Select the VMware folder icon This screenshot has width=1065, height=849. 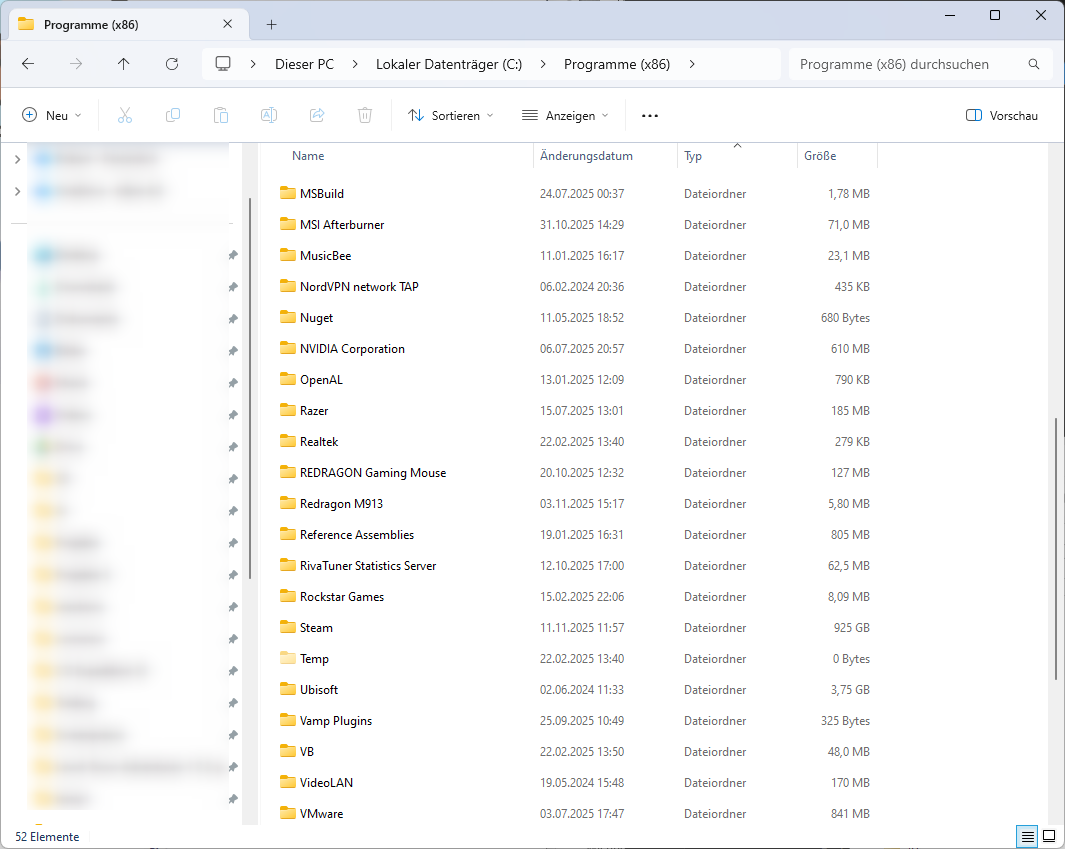[288, 813]
